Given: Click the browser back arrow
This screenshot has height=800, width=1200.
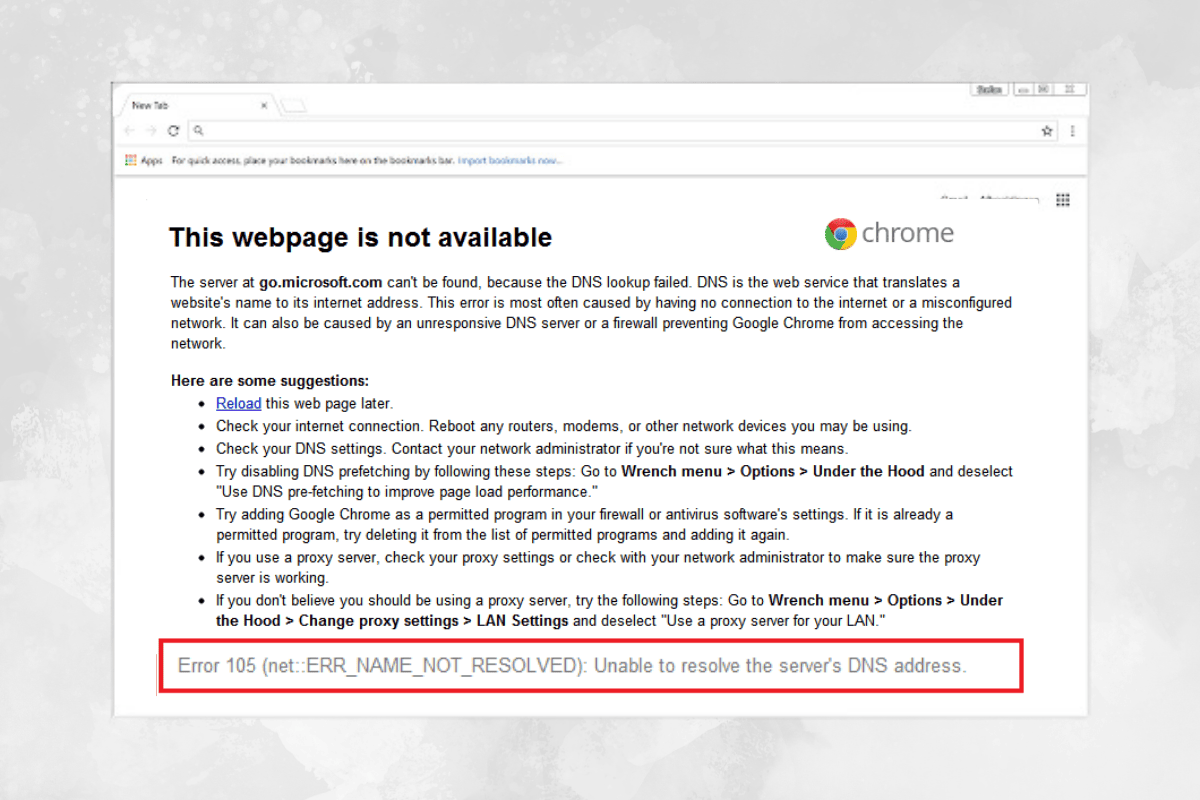Looking at the screenshot, I should (x=129, y=131).
